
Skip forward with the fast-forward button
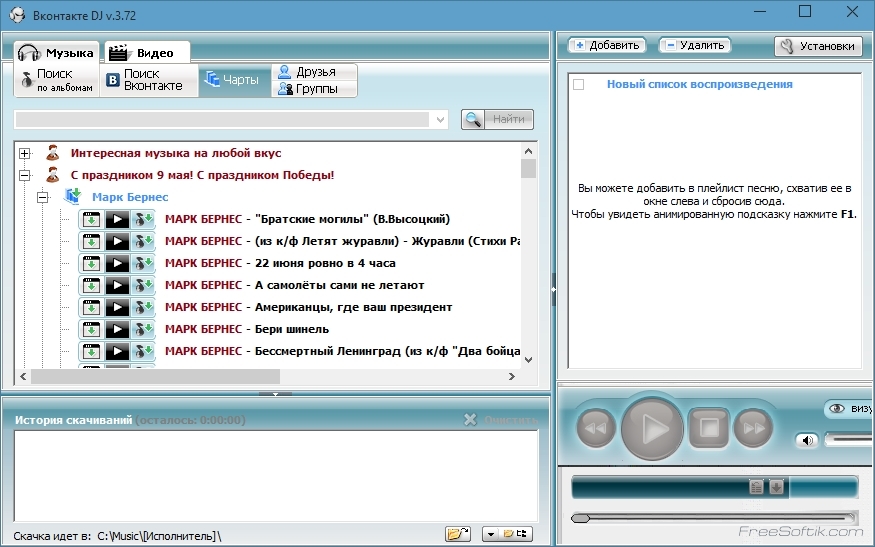click(753, 428)
